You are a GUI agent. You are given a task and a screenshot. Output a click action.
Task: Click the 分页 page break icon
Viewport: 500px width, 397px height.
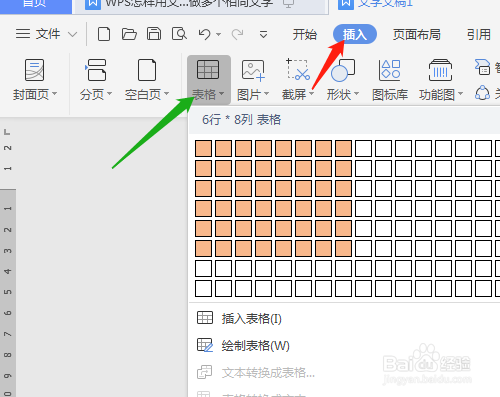point(96,70)
